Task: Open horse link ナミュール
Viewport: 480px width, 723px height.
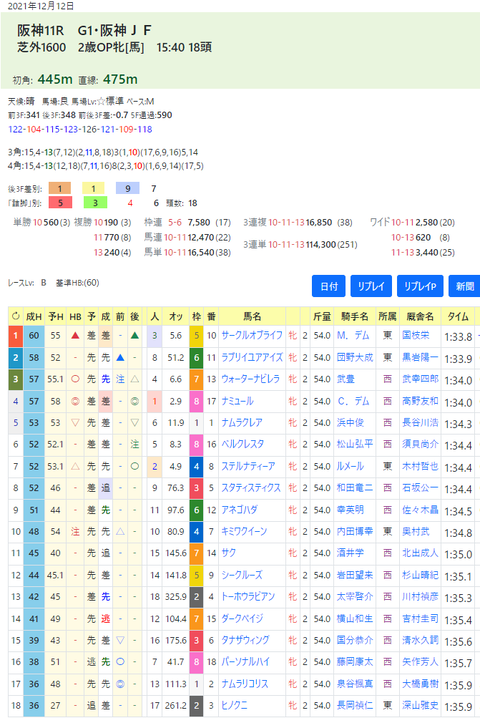Action: 237,401
